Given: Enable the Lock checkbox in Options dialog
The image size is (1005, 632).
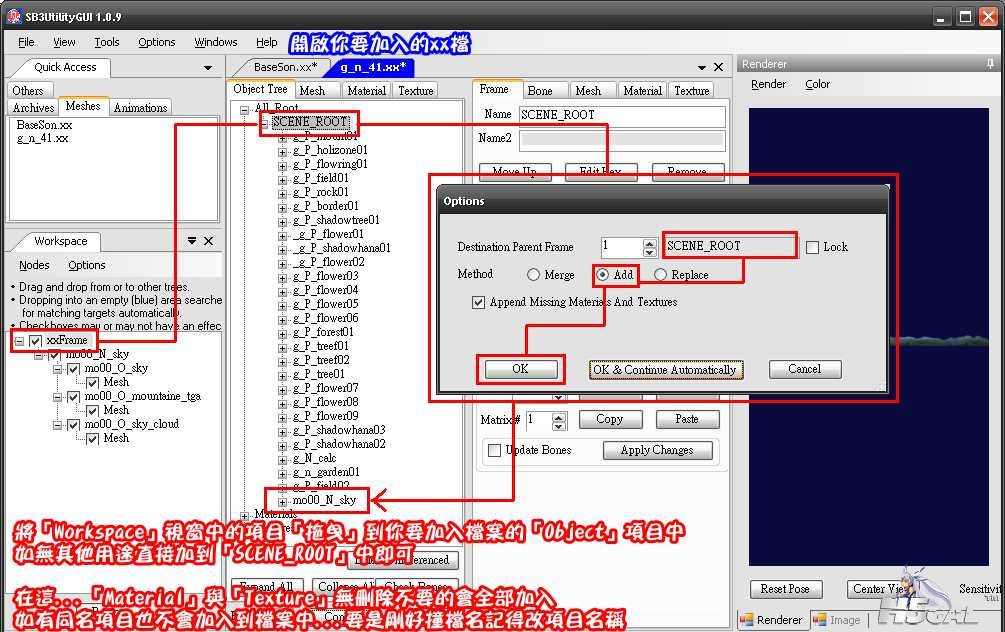Looking at the screenshot, I should (x=812, y=247).
